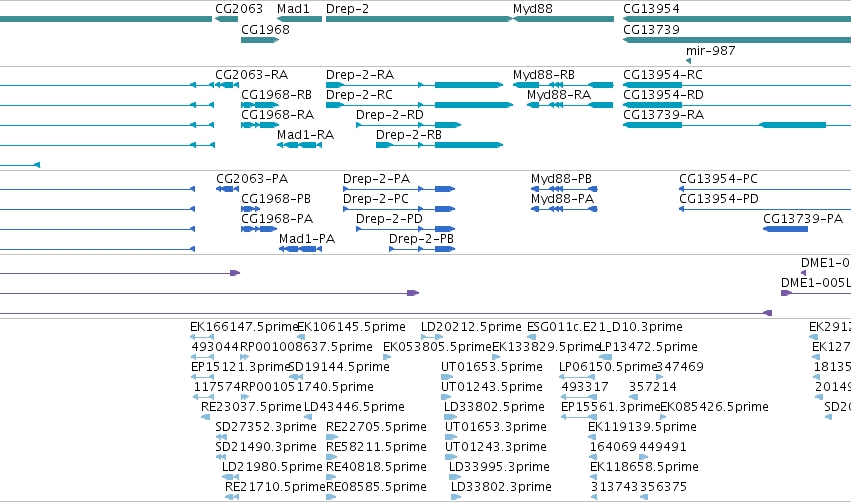Select the LD21980.5prime EST feature
The width and height of the screenshot is (851, 502).
[x=231, y=477]
